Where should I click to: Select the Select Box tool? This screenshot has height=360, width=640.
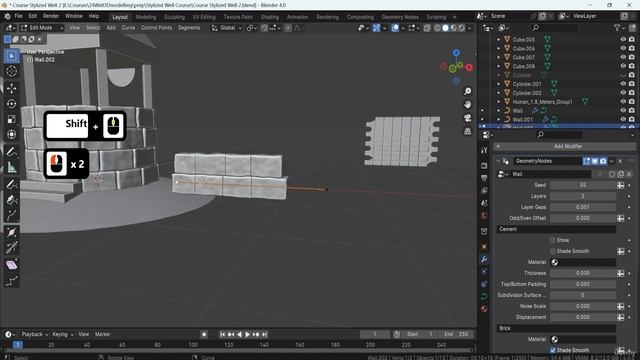point(11,56)
